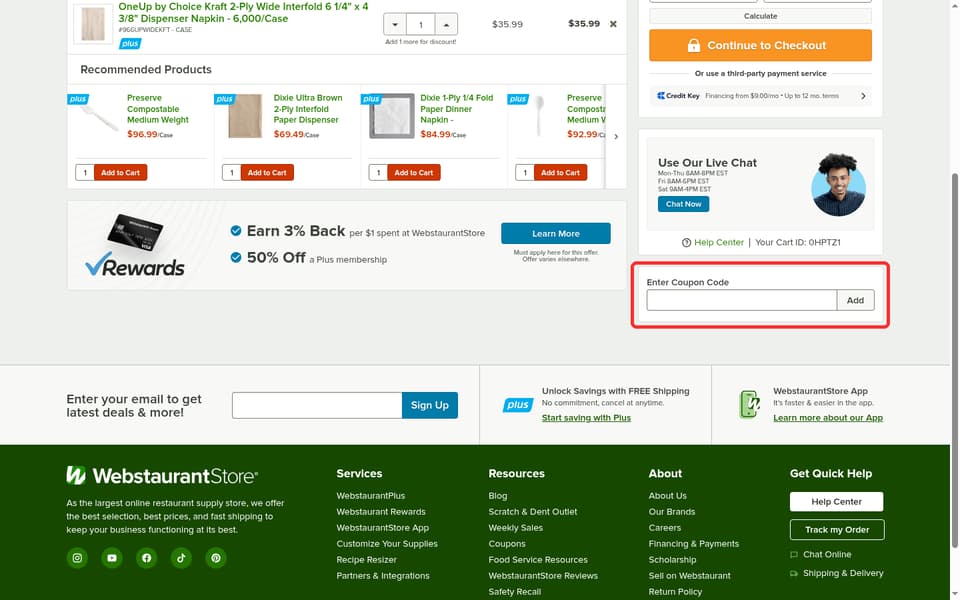The image size is (960, 600).
Task: Open the Facebook social icon
Action: coord(146,558)
